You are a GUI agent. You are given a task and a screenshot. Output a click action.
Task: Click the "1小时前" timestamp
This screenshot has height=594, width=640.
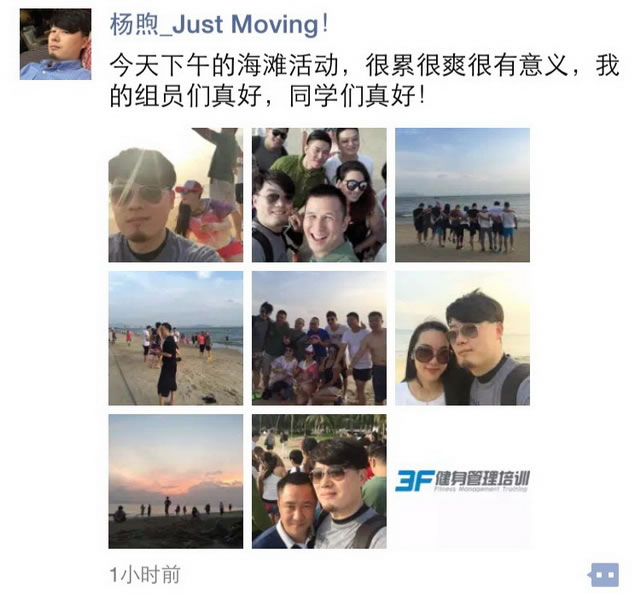tap(145, 575)
